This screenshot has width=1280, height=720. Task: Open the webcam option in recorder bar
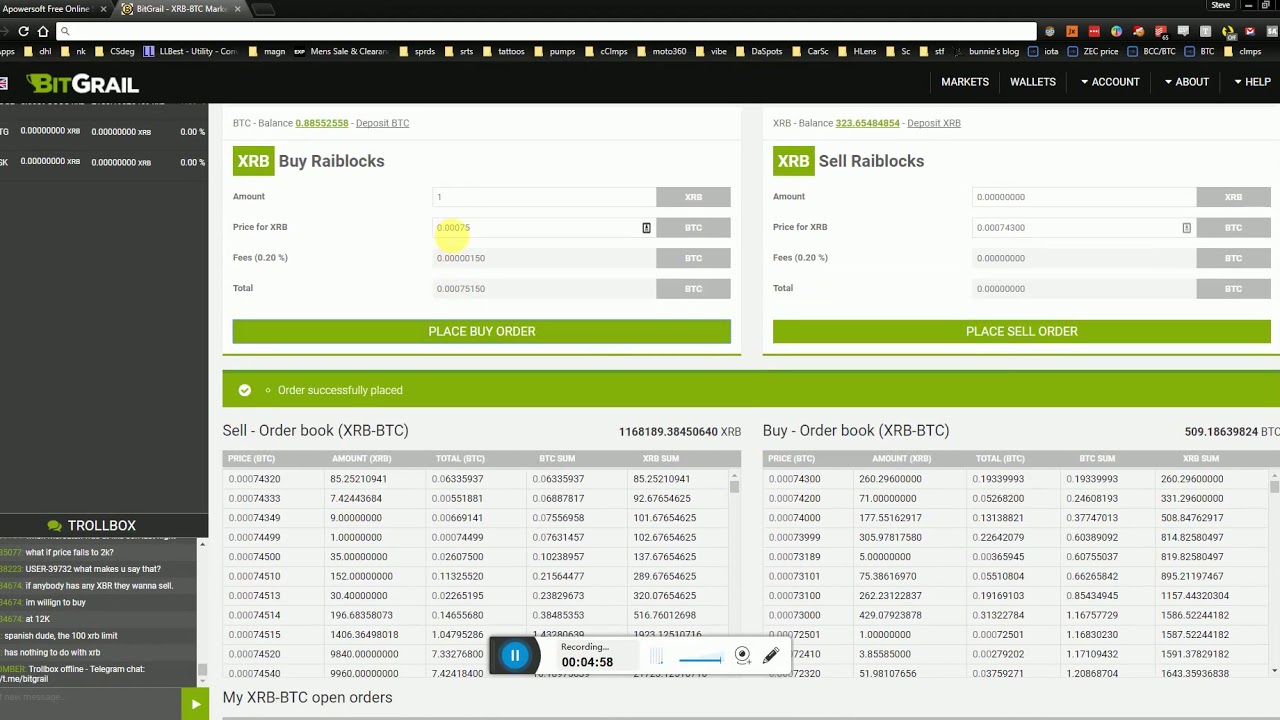tap(742, 656)
